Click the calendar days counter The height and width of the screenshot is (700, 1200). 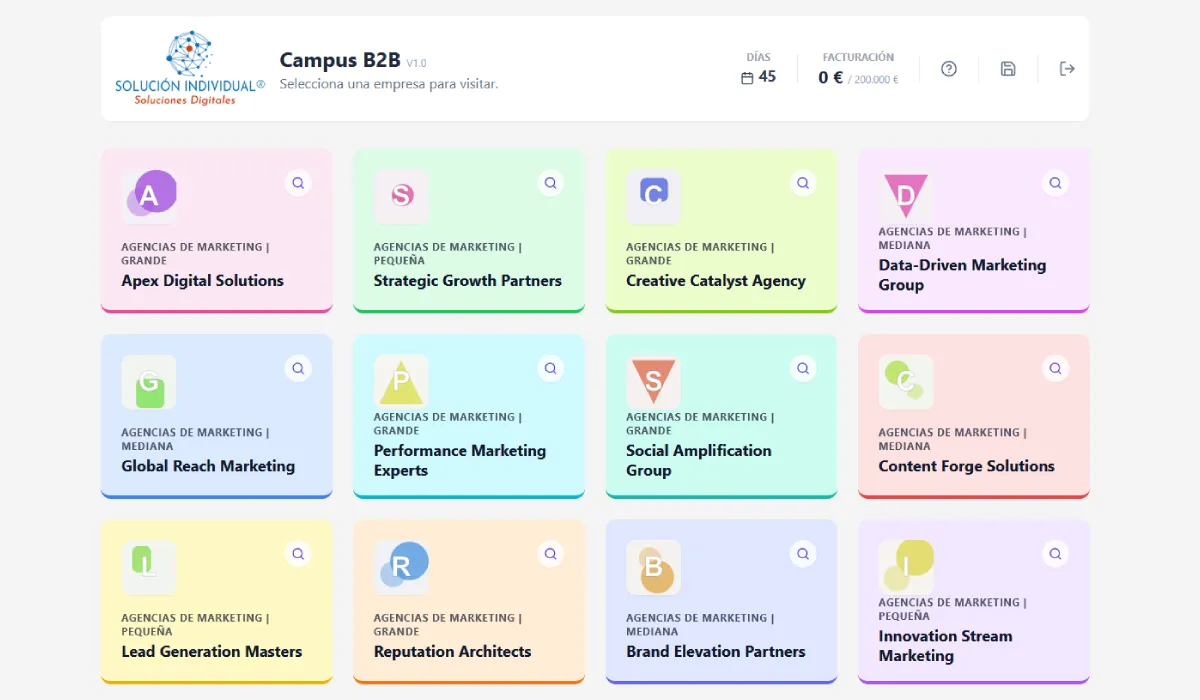pos(759,69)
